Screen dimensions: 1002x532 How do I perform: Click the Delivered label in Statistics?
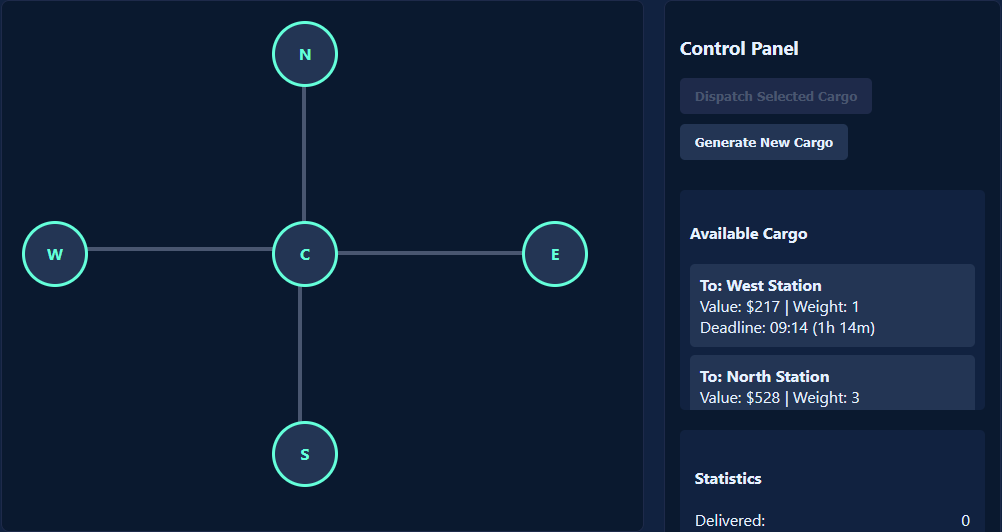coord(730,520)
